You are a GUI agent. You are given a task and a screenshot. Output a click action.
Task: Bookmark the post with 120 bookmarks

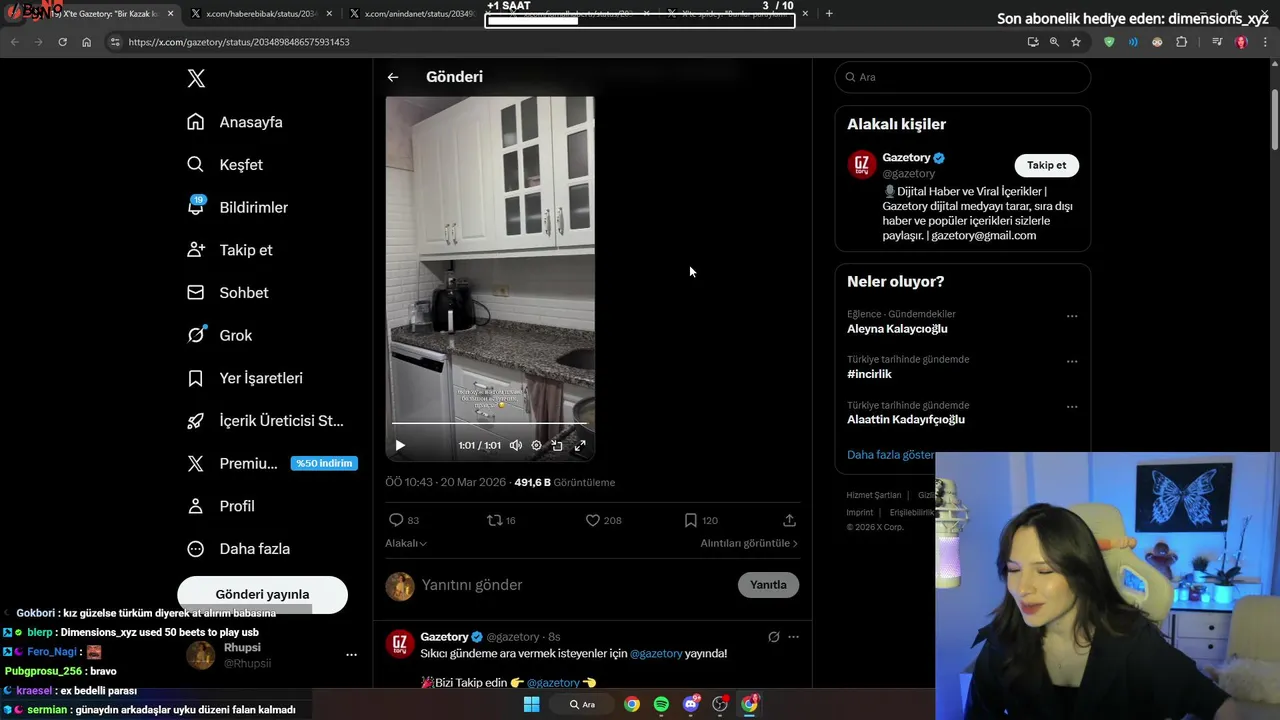point(701,520)
